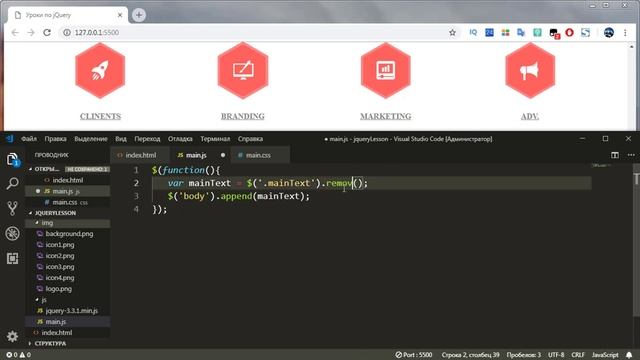Open the Manage gear in VS Code

[12, 336]
